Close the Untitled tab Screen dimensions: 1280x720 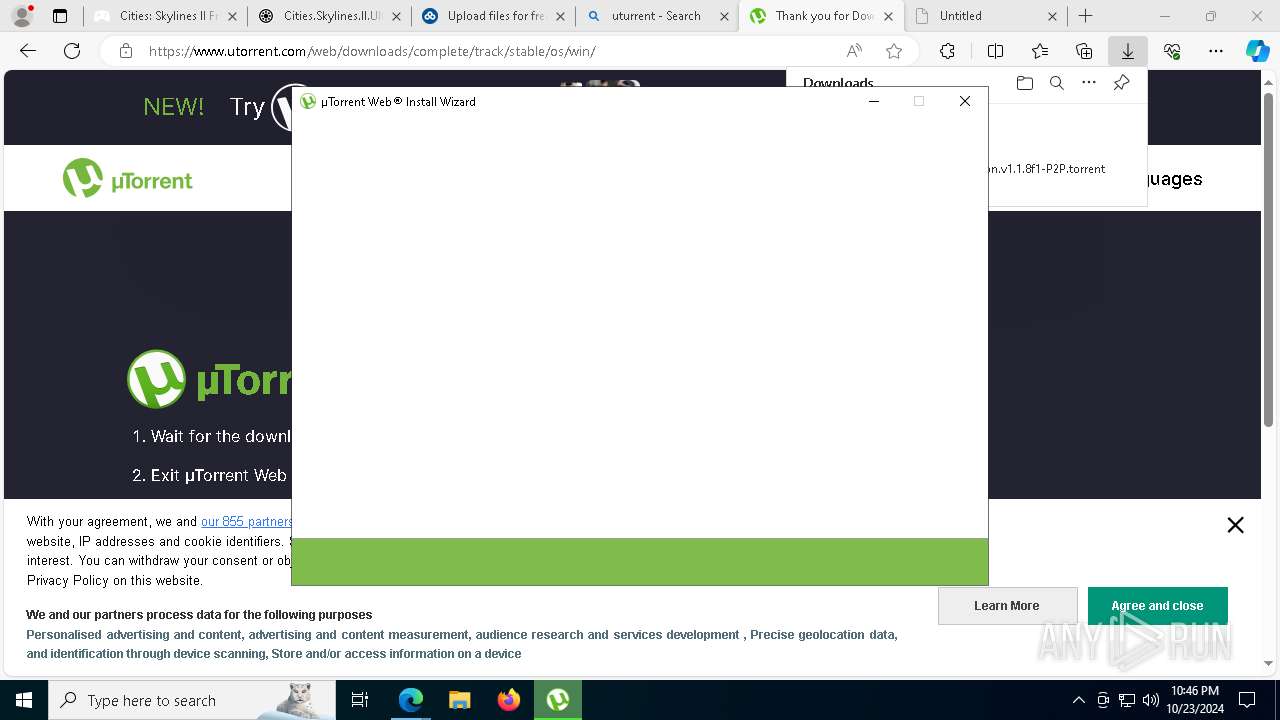point(1052,16)
